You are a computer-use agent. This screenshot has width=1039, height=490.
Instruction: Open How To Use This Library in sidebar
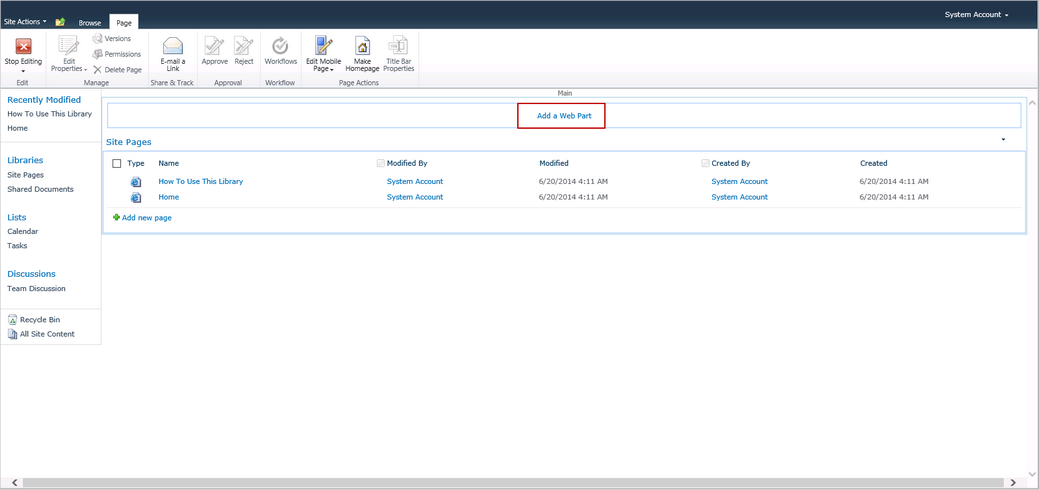coord(50,114)
